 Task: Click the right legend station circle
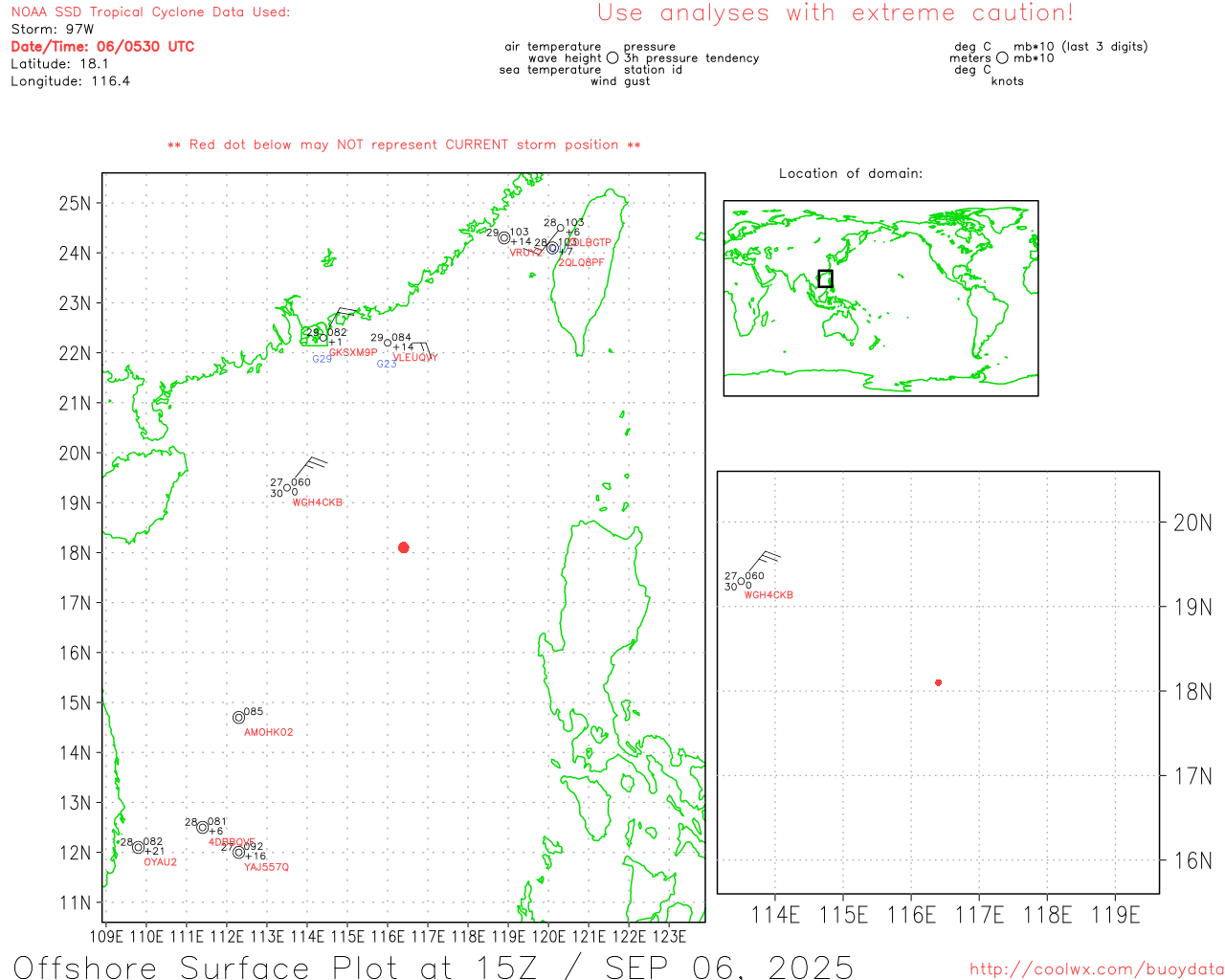pyautogui.click(x=1002, y=58)
